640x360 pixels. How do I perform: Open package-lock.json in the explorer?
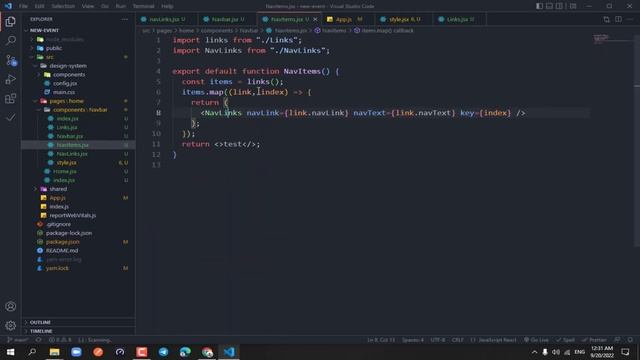[69, 233]
